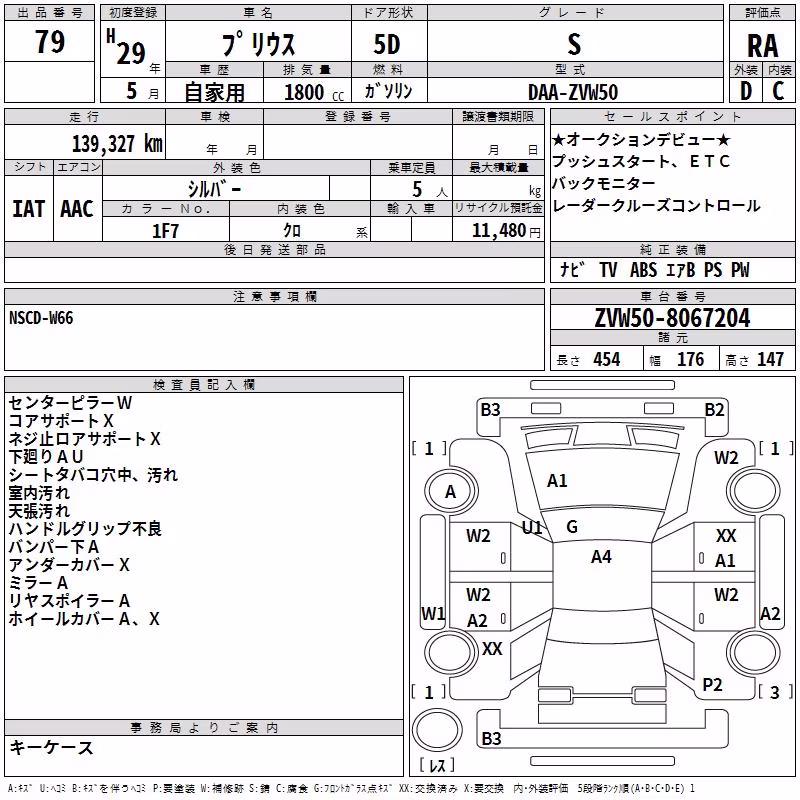This screenshot has width=800, height=800.
Task: Select the P2 mark on the diagram
Action: [x=712, y=685]
